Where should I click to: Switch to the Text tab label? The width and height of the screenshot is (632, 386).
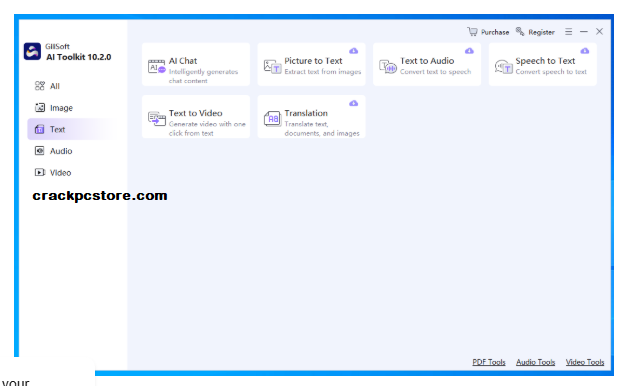[57, 129]
